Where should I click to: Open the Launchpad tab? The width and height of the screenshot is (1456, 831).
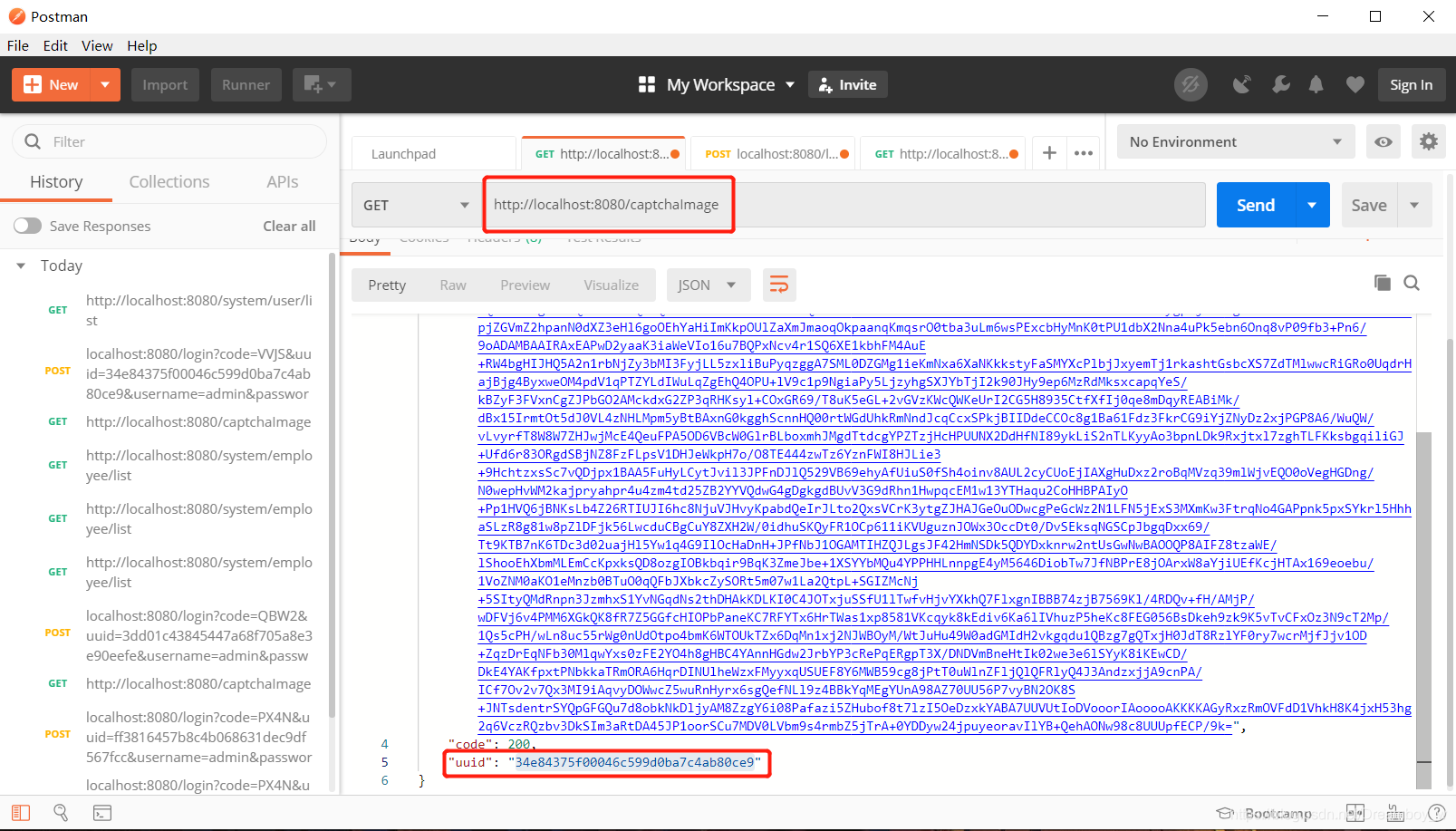[x=433, y=153]
